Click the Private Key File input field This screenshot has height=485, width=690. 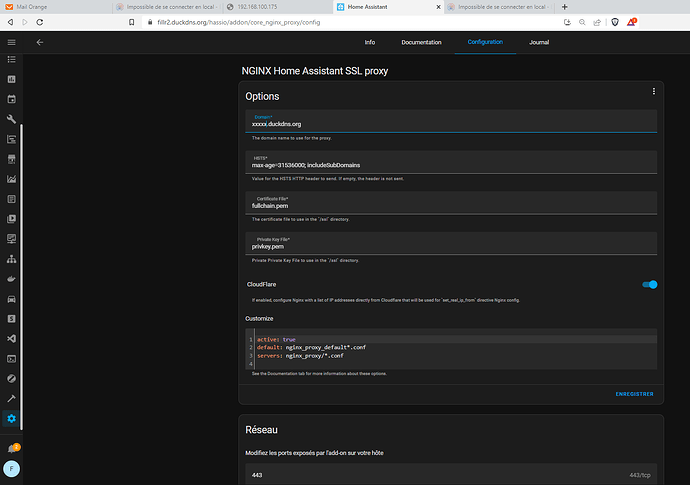point(451,243)
